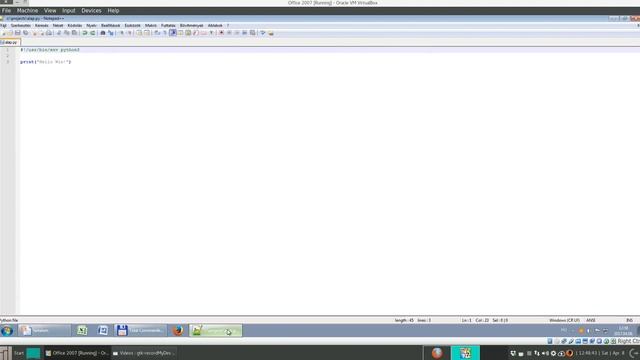Click the Stop macro recording icon
This screenshot has width=640, height=360.
point(229,33)
